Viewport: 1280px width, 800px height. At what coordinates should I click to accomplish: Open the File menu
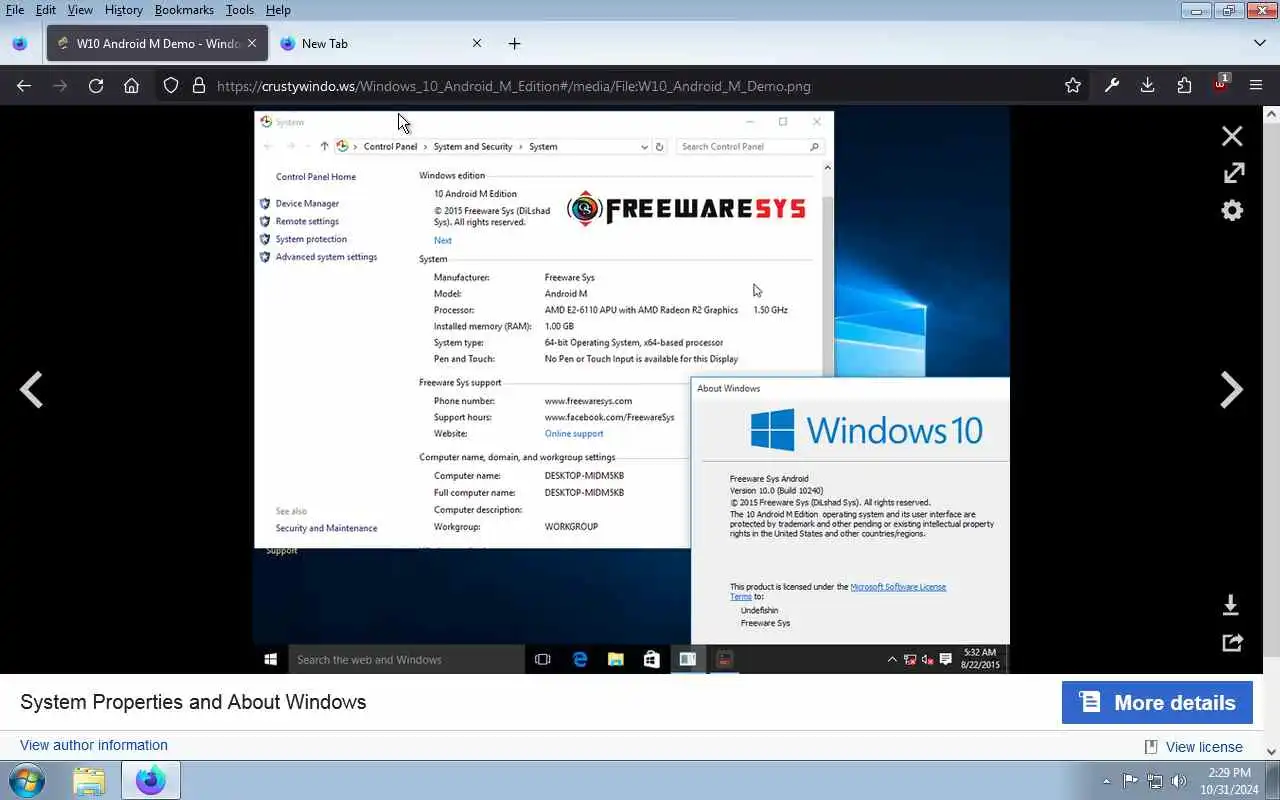coord(14,10)
